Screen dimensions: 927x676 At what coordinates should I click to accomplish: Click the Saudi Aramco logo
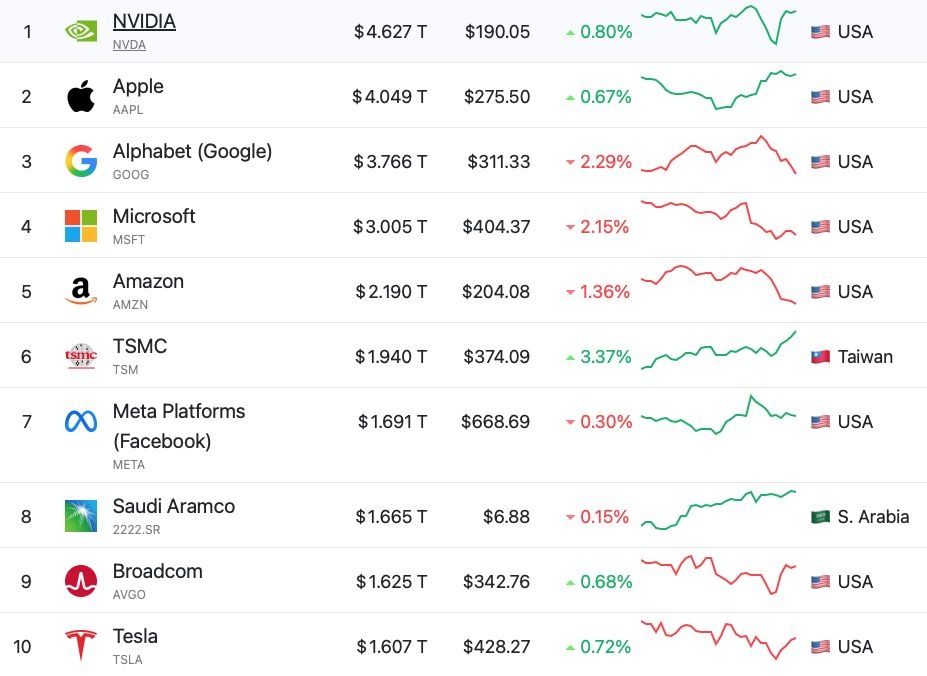tap(81, 516)
